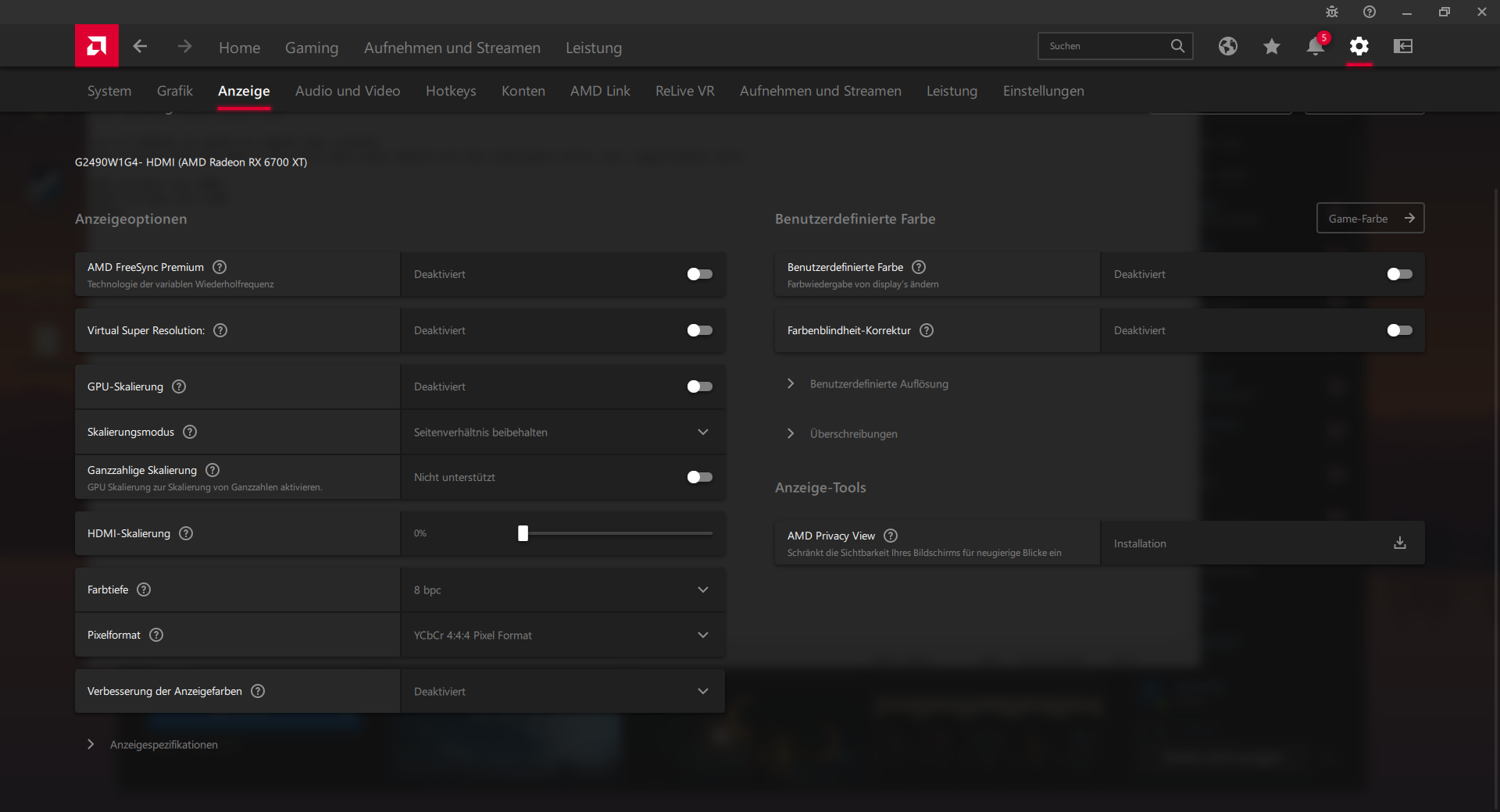Show help for GPU-Skalierung
This screenshot has height=812, width=1500.
click(x=179, y=386)
